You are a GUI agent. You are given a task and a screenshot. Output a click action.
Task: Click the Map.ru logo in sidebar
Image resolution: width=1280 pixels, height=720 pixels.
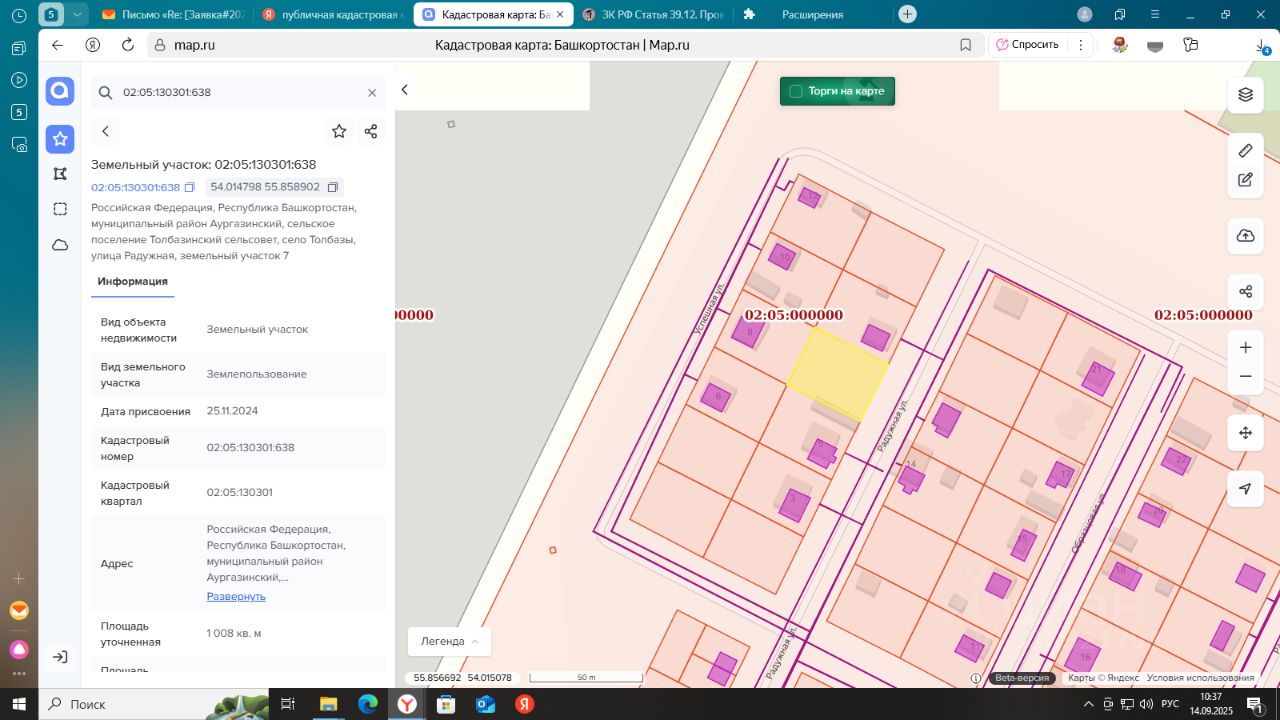(x=60, y=91)
